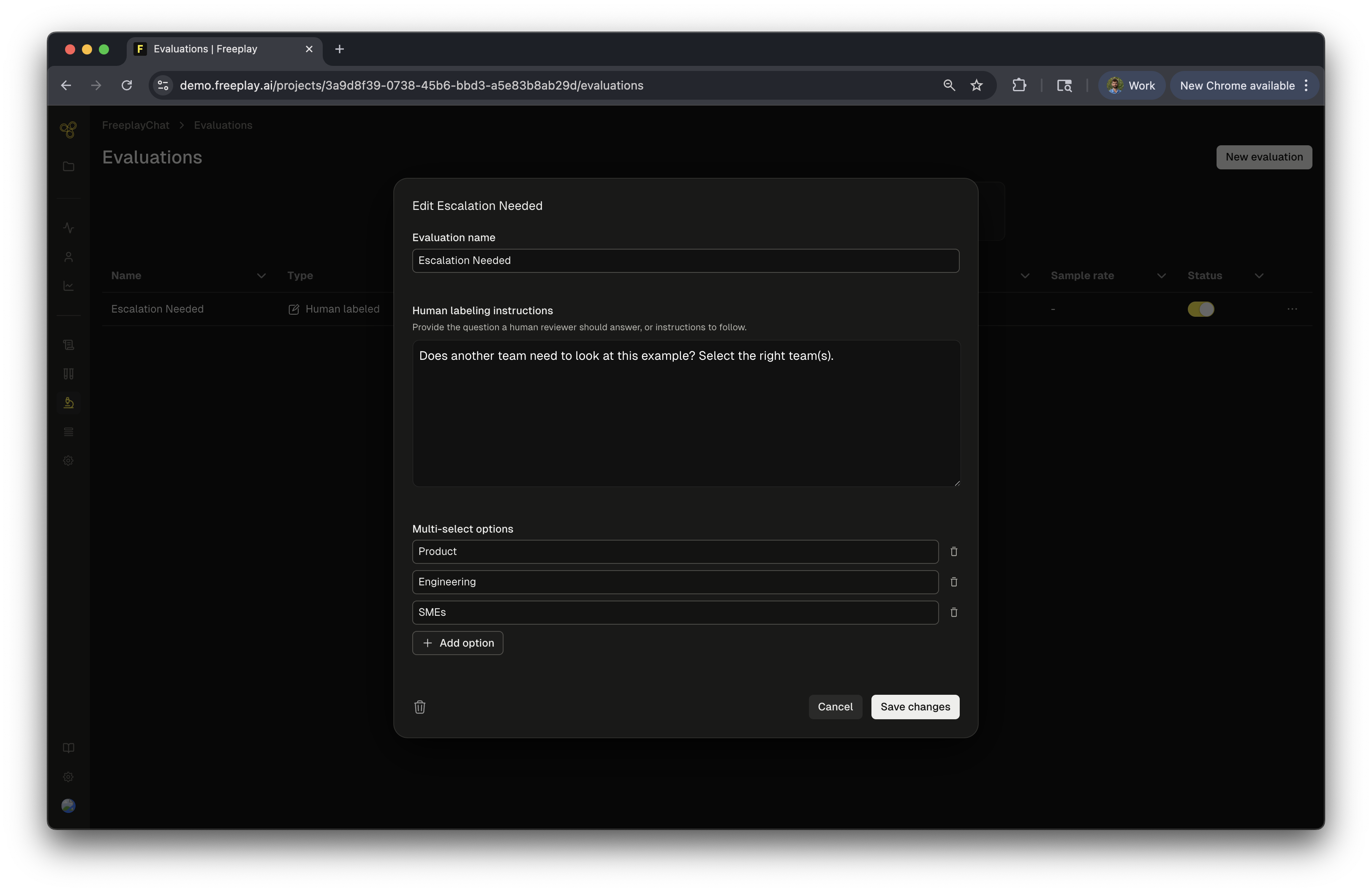
Task: Click the delete evaluation trash icon
Action: click(x=420, y=707)
